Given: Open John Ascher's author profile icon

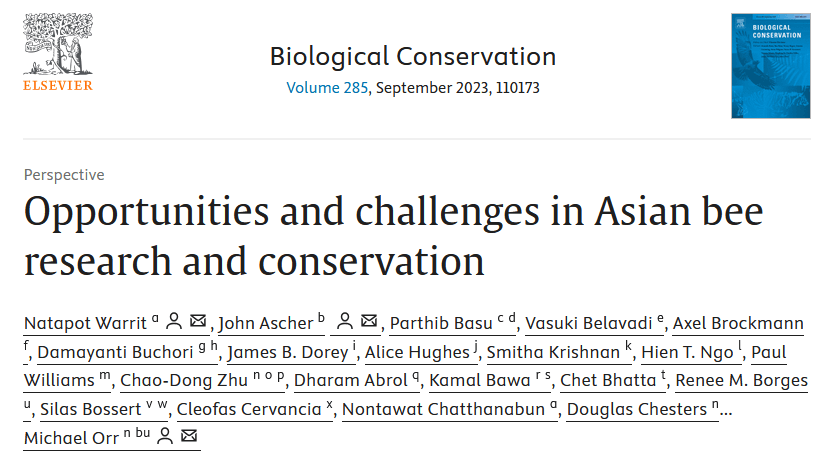Looking at the screenshot, I should [344, 322].
